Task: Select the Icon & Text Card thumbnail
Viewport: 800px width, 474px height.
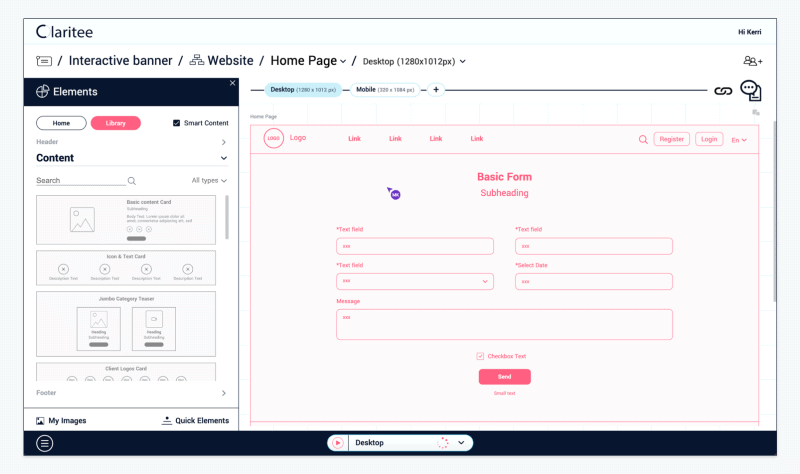Action: point(126,268)
